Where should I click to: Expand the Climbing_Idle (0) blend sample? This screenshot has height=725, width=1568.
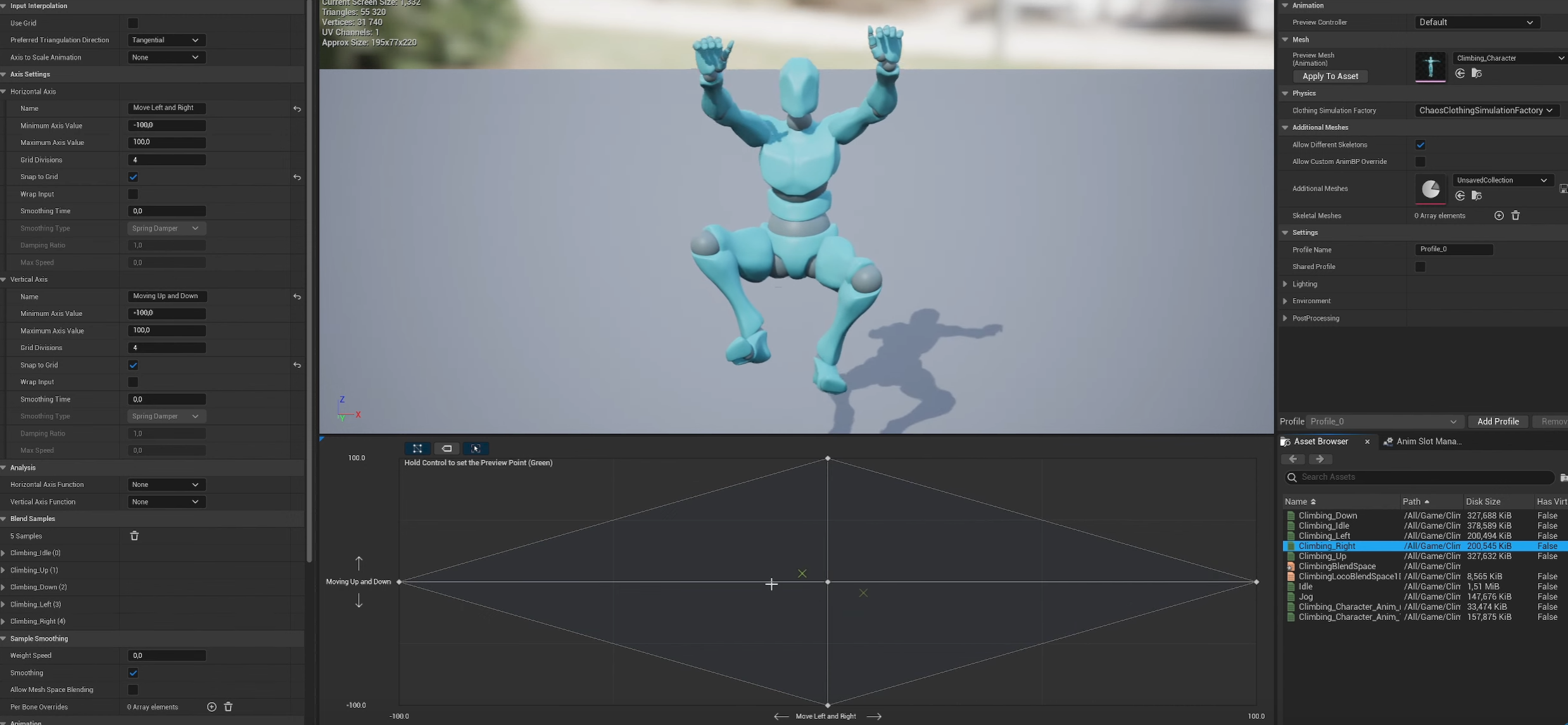[4, 553]
